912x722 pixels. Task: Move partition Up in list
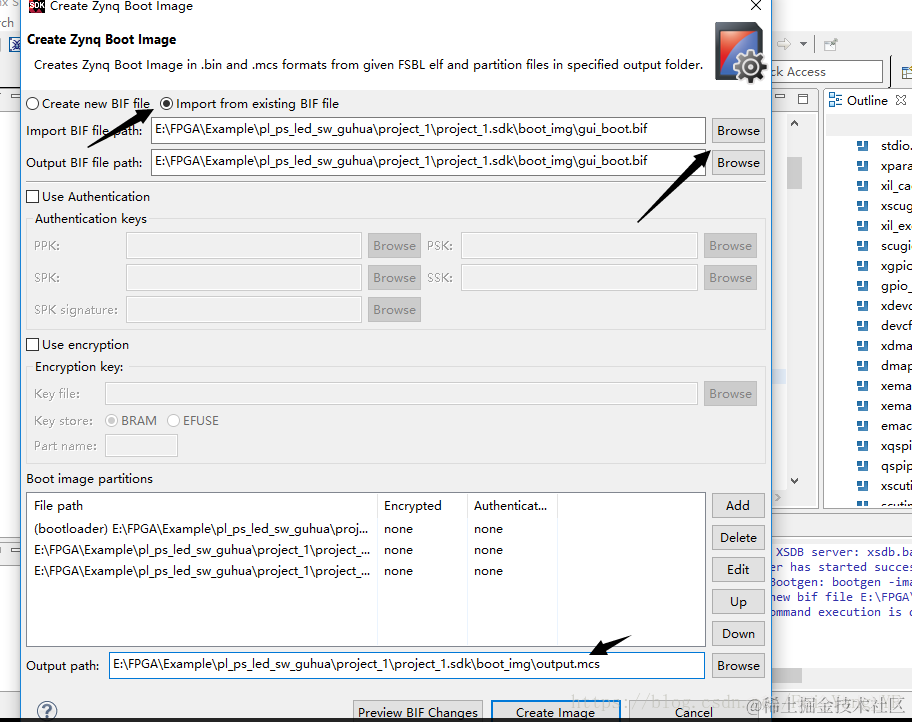tap(738, 602)
